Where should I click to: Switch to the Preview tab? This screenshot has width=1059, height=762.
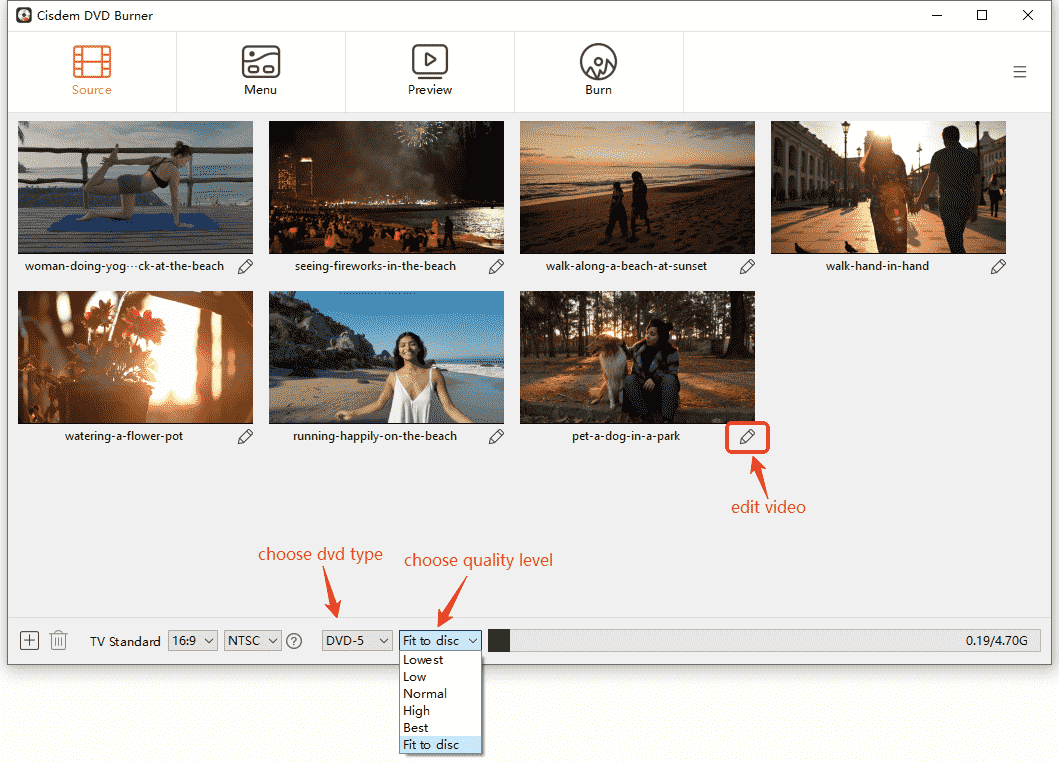(429, 70)
